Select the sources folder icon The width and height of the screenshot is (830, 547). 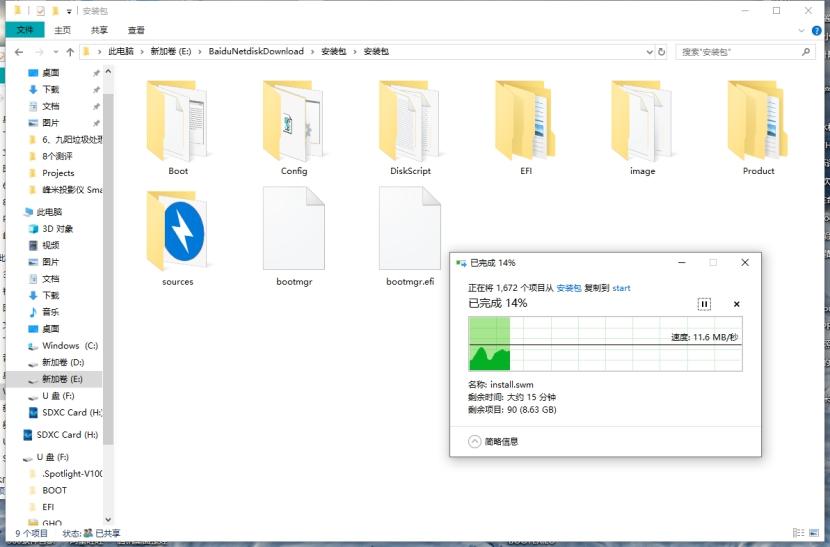(x=178, y=231)
